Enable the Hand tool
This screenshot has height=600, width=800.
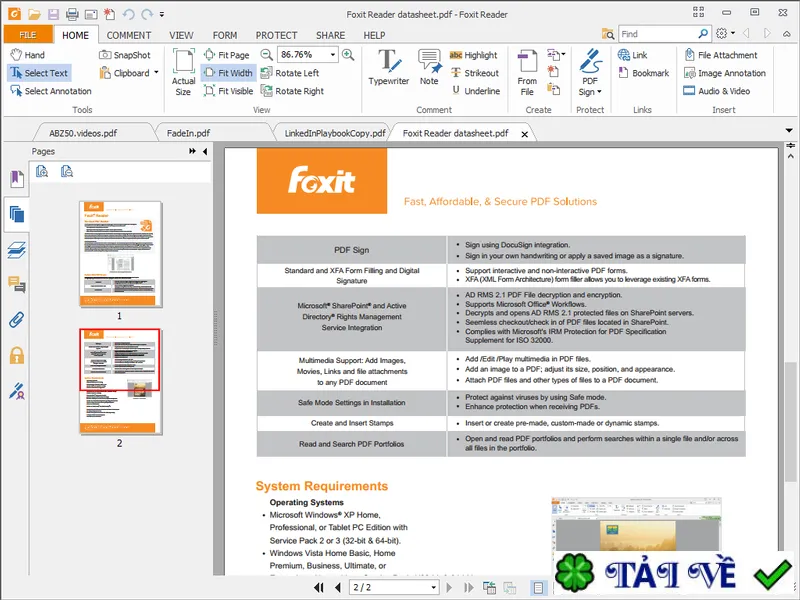(28, 55)
